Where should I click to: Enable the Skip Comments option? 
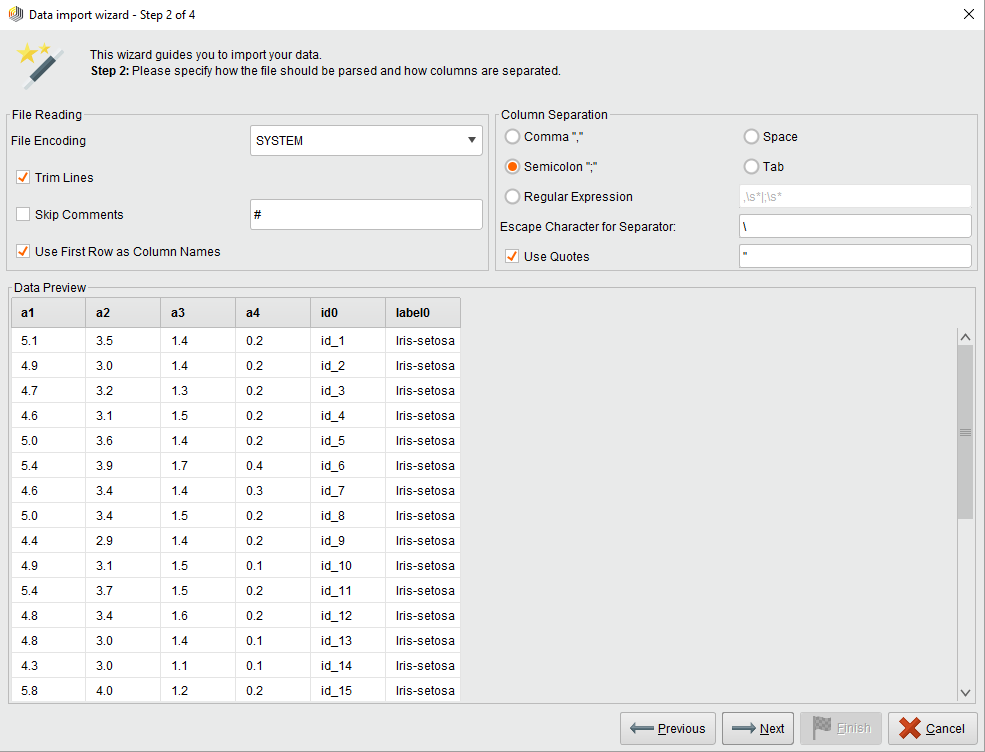(x=23, y=214)
